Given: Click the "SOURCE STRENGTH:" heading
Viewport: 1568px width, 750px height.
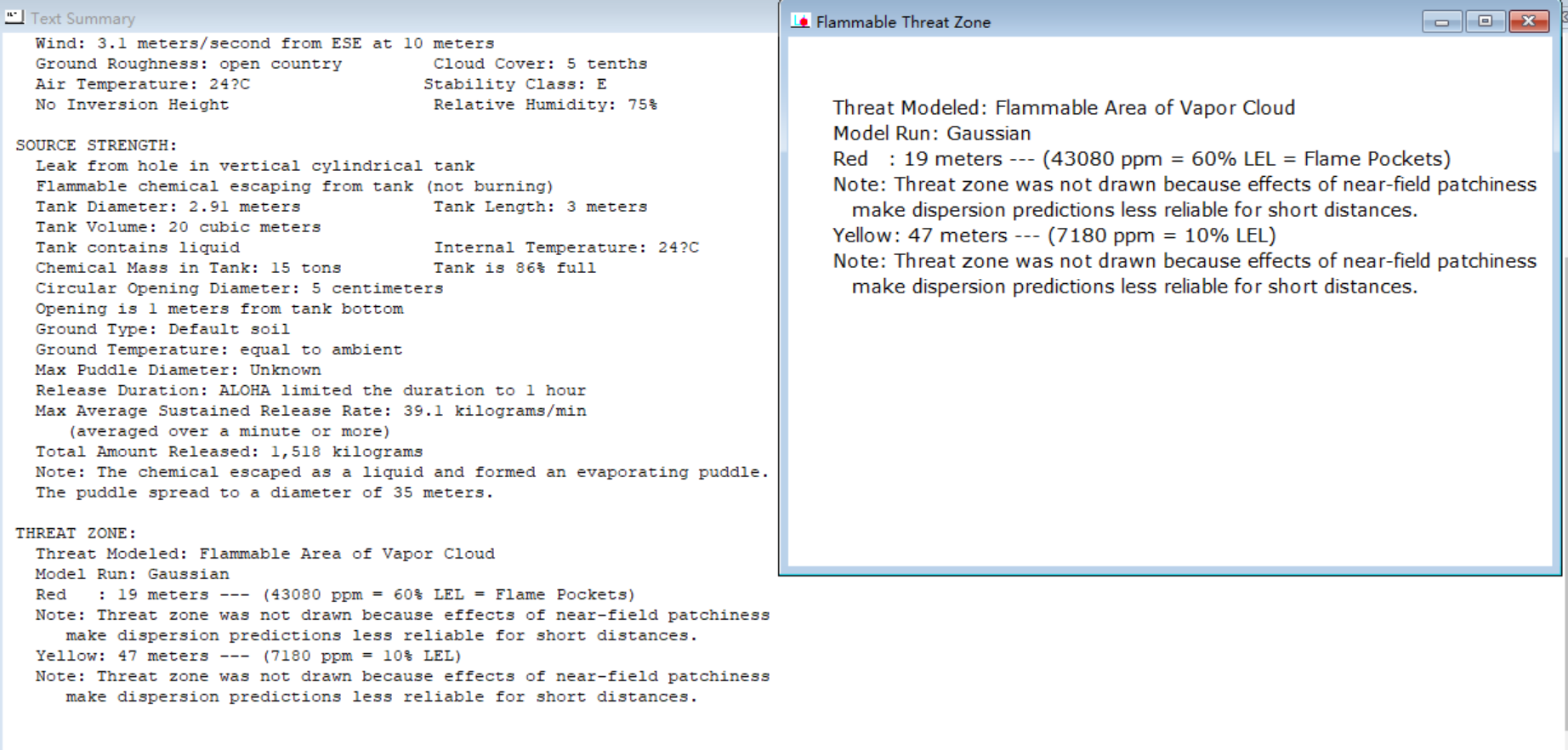Looking at the screenshot, I should coord(96,145).
